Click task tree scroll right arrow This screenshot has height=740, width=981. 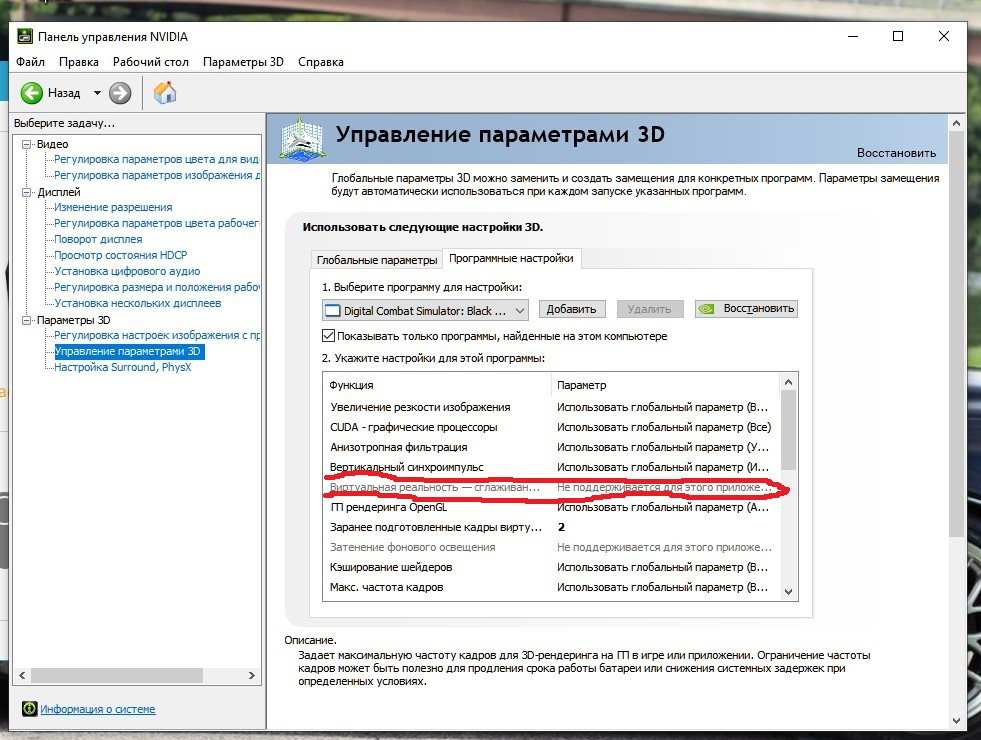point(252,676)
